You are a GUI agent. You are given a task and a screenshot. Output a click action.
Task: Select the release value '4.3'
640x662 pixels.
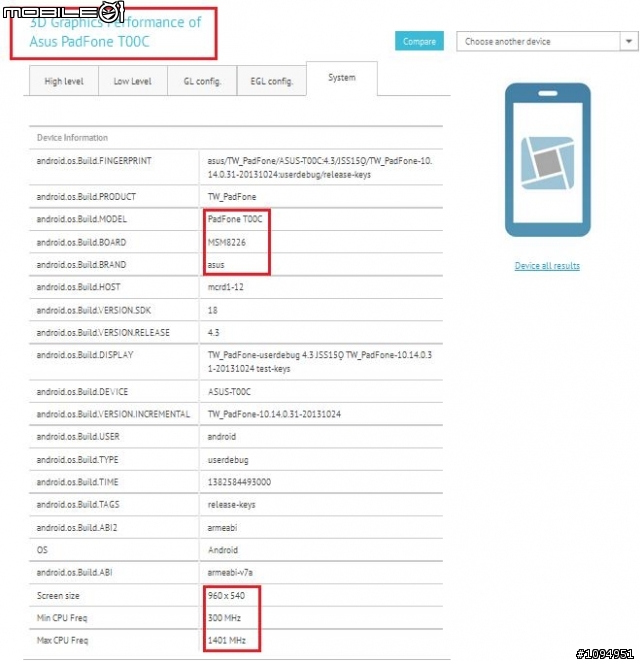pyautogui.click(x=213, y=333)
